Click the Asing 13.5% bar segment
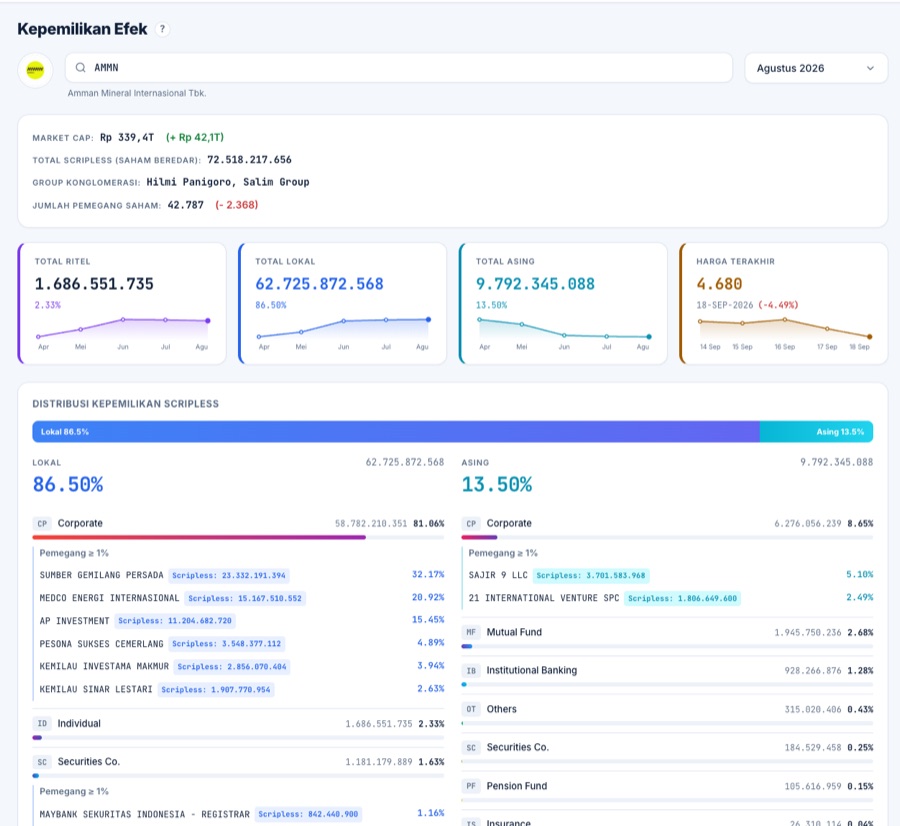This screenshot has width=900, height=826. 816,432
